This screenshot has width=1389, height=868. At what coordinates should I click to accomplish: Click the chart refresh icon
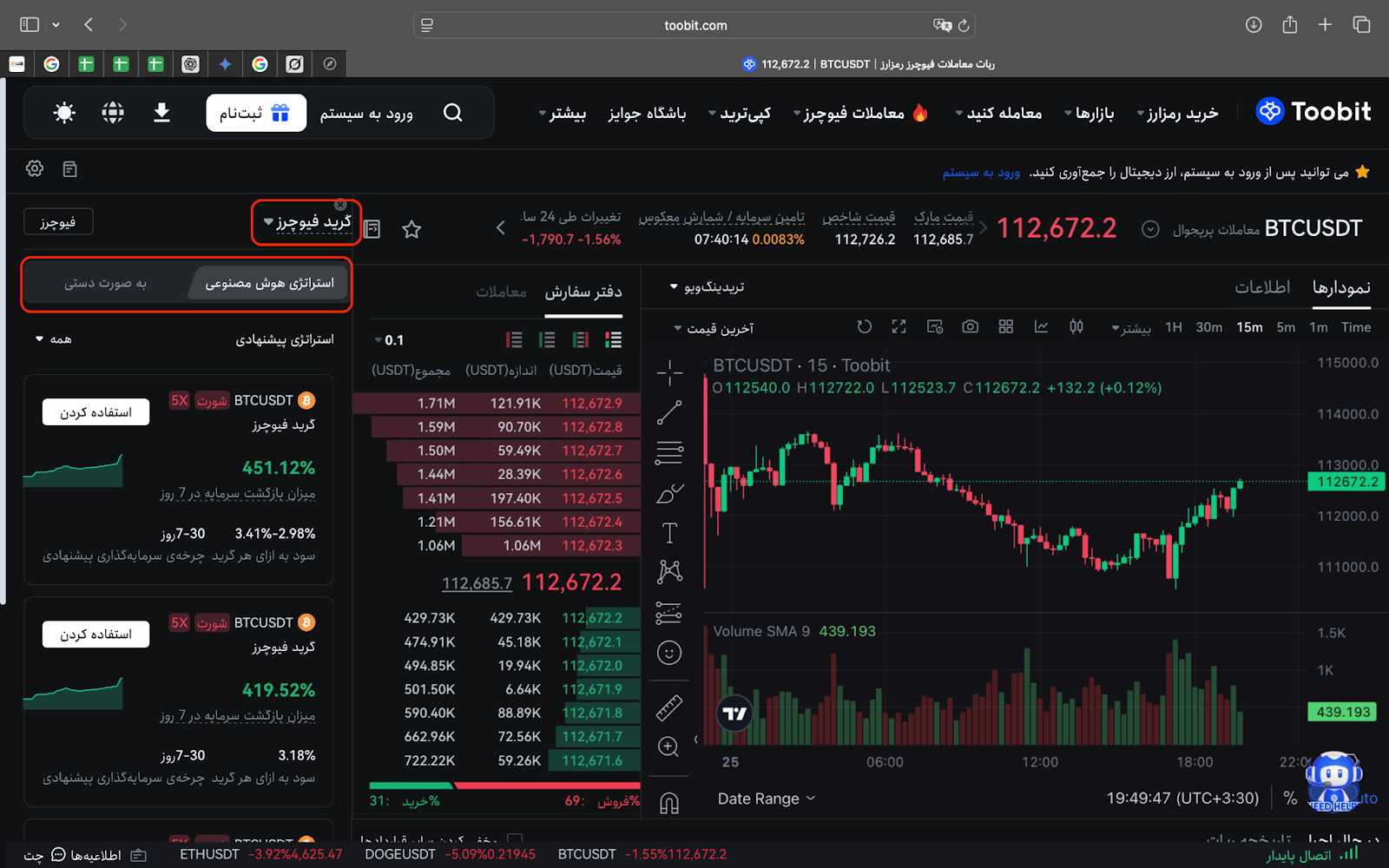[864, 327]
